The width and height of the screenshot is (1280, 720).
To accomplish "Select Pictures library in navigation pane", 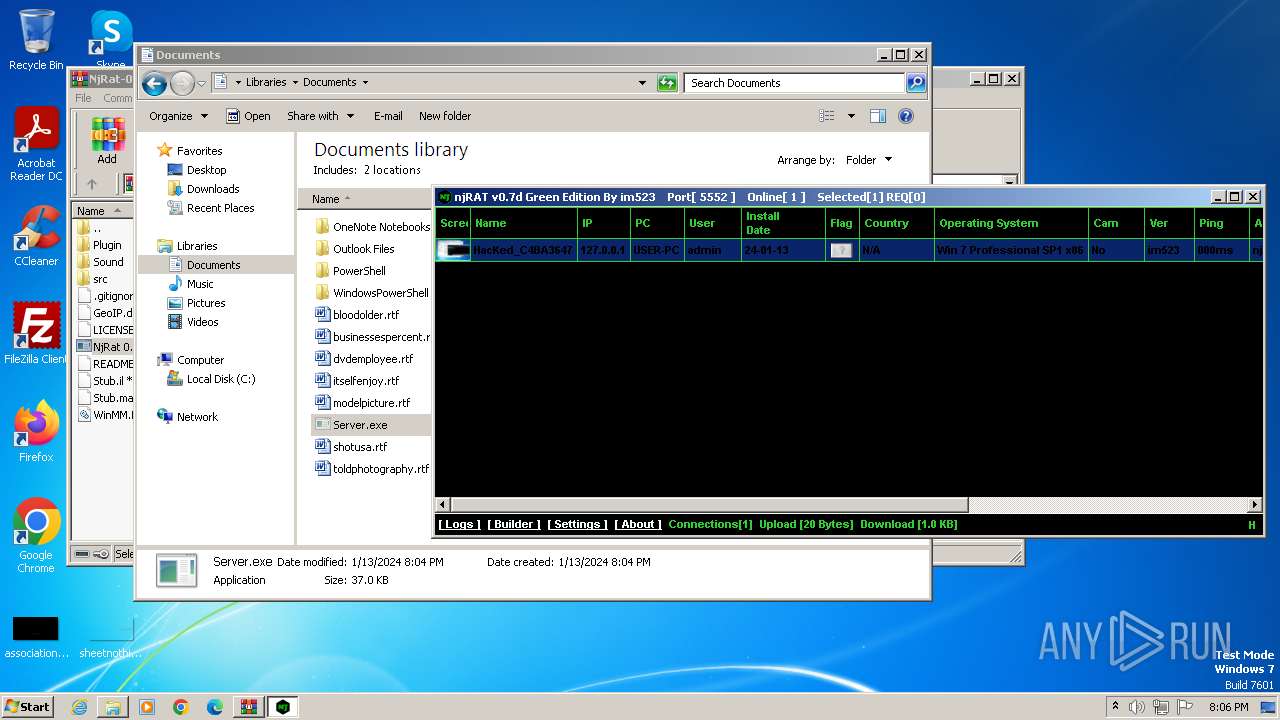I will click(206, 303).
